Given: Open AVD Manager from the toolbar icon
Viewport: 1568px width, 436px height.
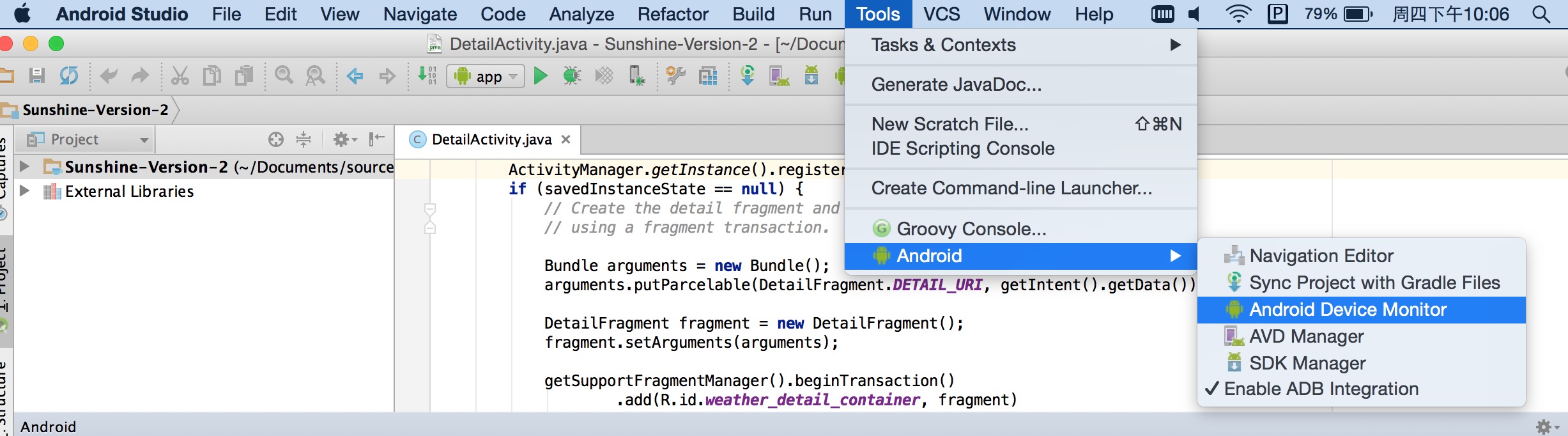Looking at the screenshot, I should tap(779, 76).
